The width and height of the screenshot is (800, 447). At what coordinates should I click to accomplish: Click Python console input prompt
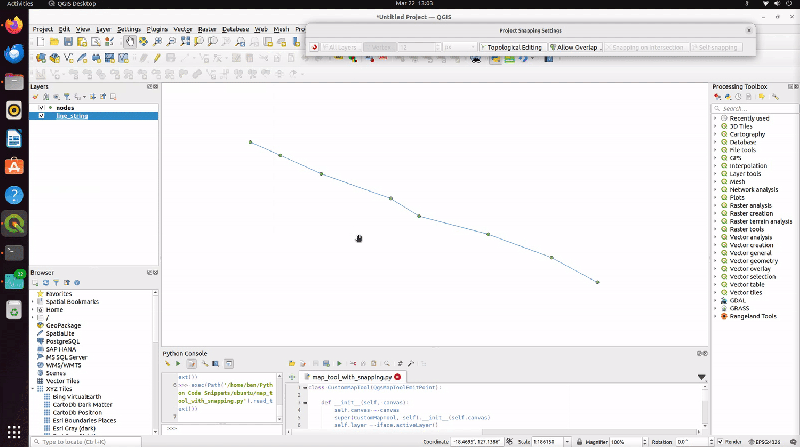point(222,429)
